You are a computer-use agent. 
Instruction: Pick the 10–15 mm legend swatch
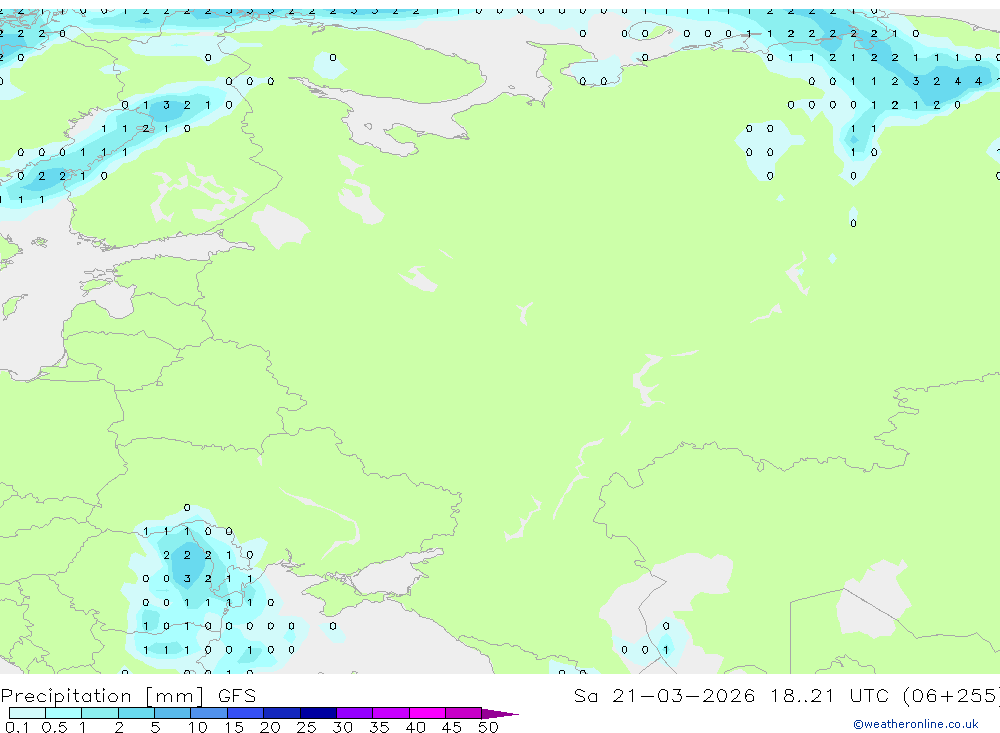tap(209, 713)
